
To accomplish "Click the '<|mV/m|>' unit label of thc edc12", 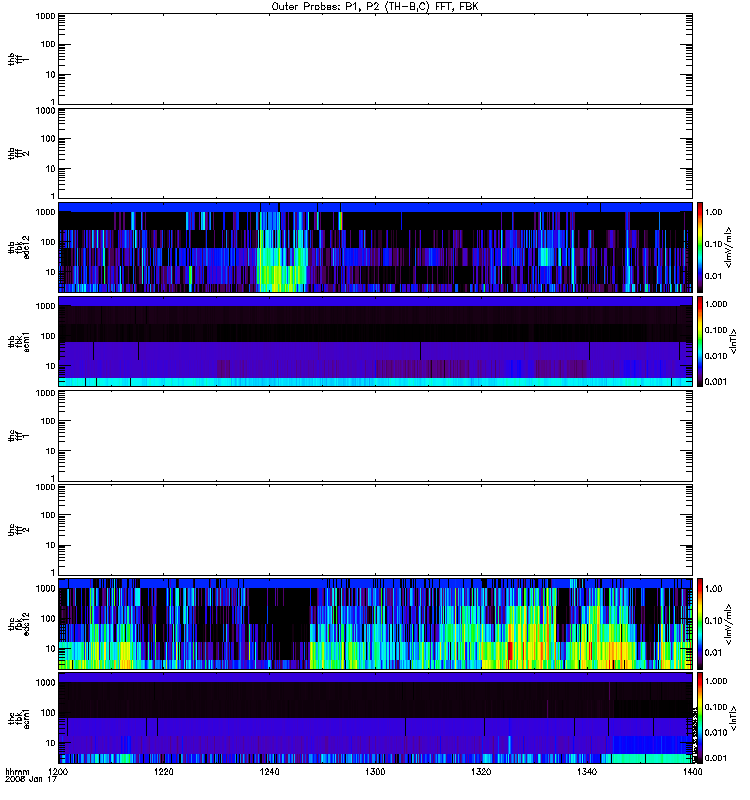I will click(728, 624).
